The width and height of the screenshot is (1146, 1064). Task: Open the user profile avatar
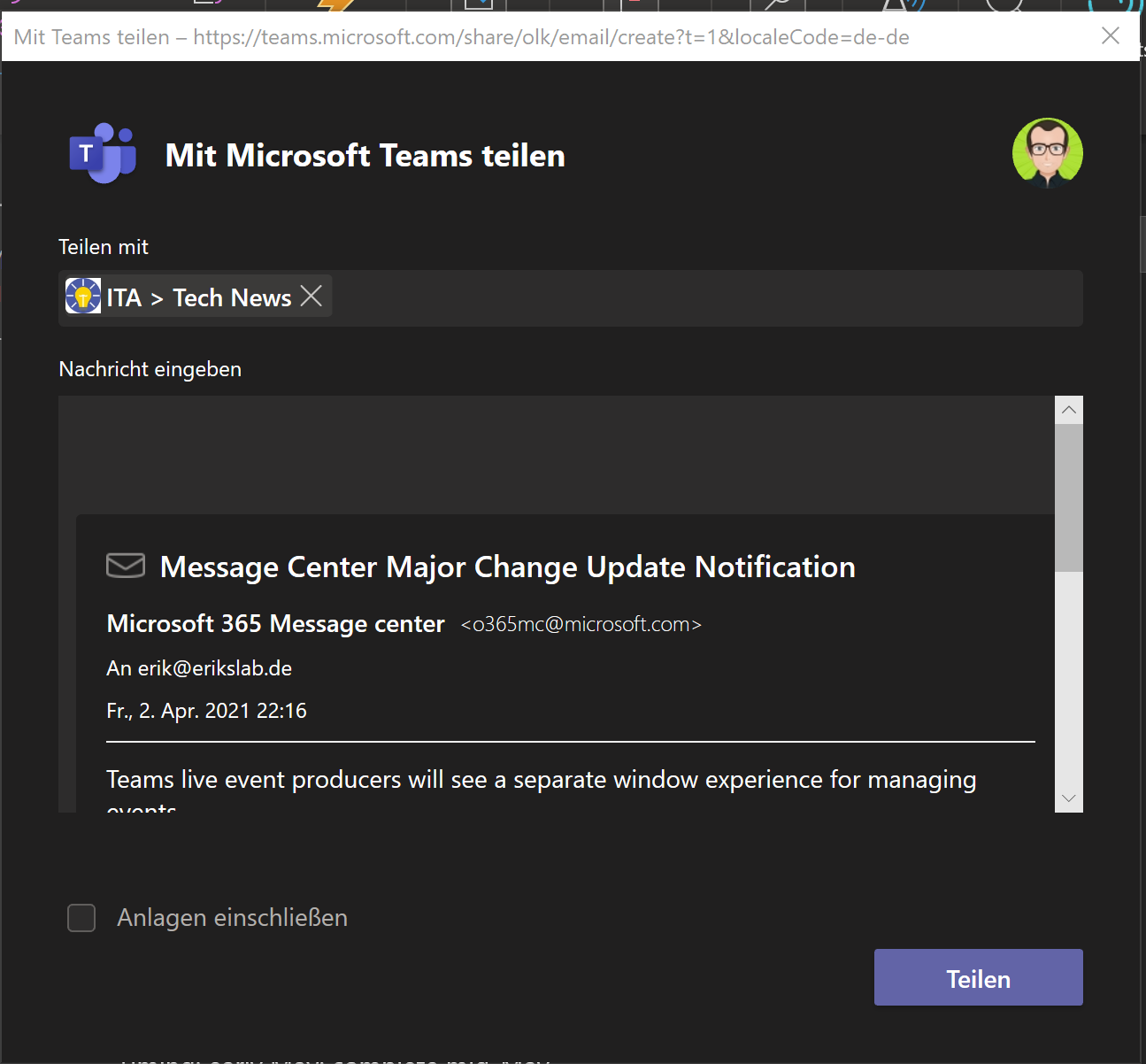pos(1047,153)
